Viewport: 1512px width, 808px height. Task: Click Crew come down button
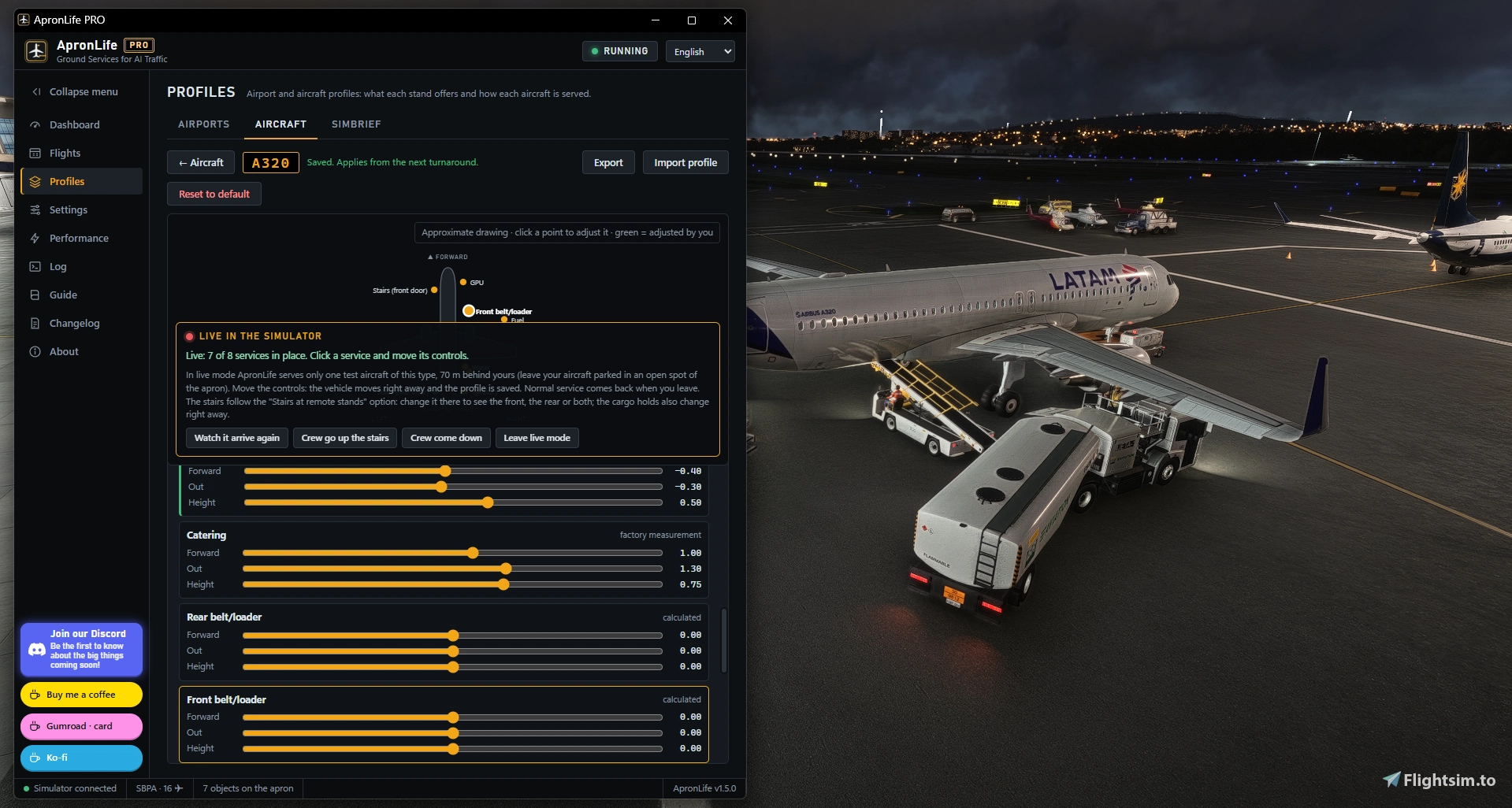click(x=446, y=438)
